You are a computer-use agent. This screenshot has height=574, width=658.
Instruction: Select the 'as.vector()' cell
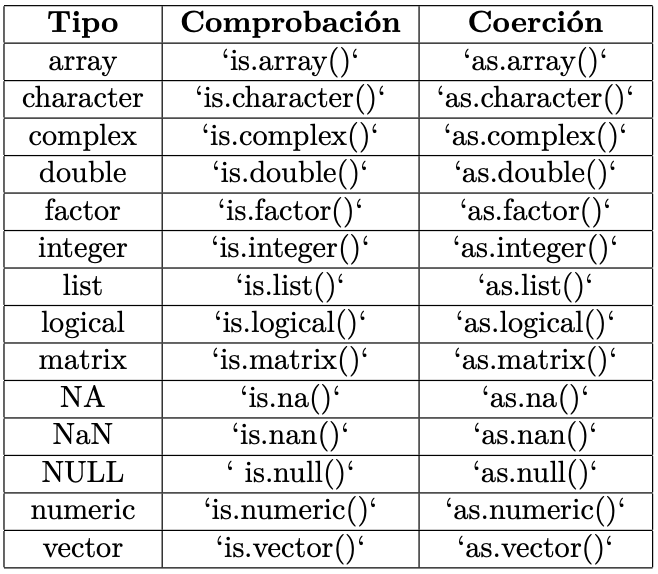pos(535,547)
